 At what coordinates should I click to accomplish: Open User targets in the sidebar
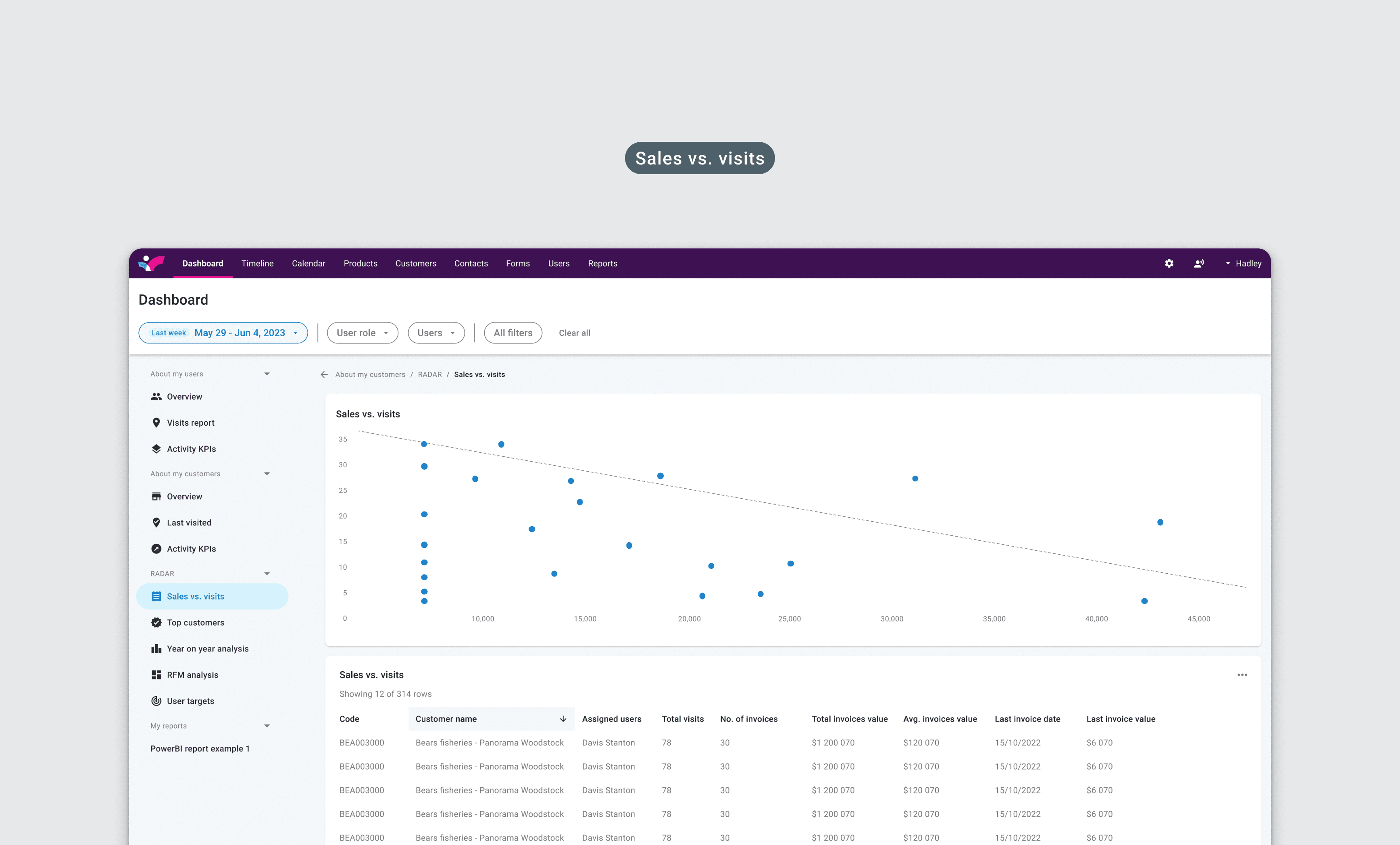[212, 701]
